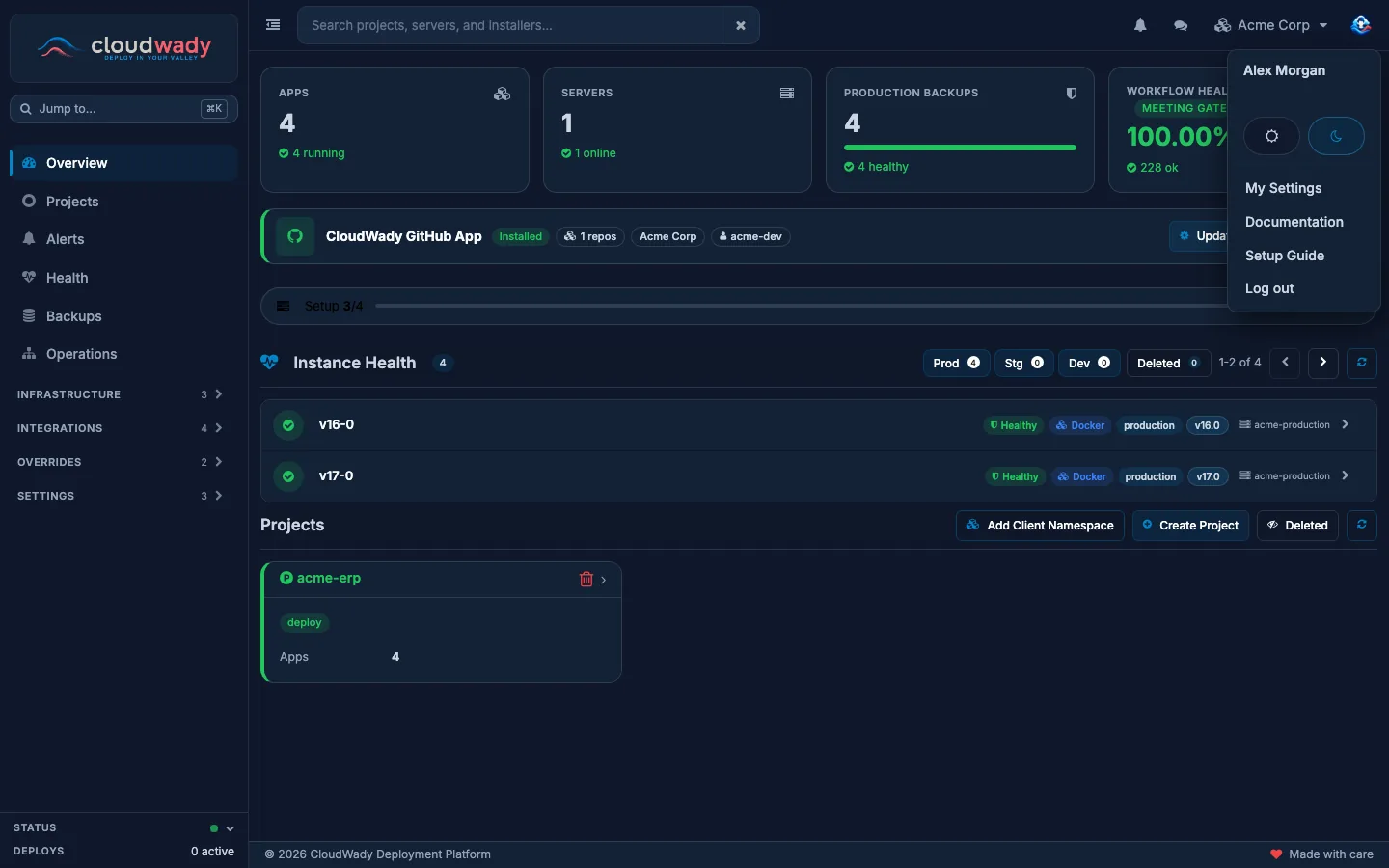Clear the search box with the X icon

click(x=741, y=26)
